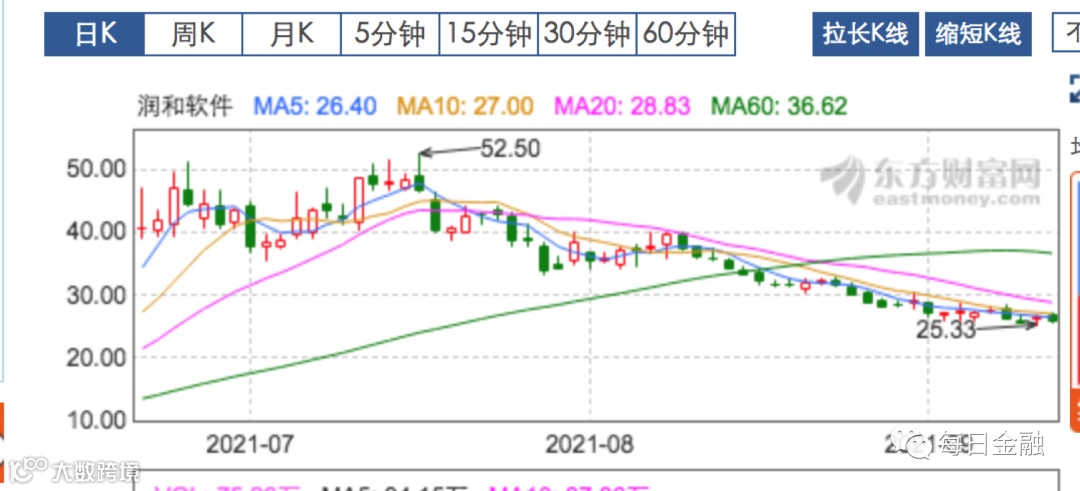
Task: Click the 25.33 low price label
Action: [x=946, y=331]
